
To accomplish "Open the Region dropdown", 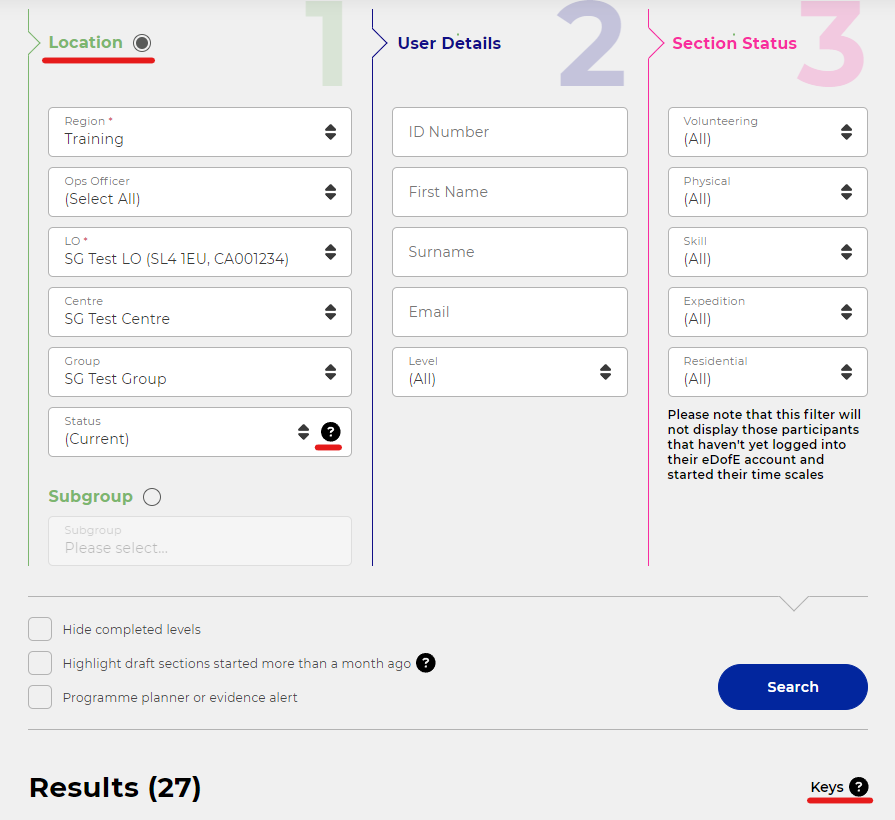I will (x=200, y=132).
